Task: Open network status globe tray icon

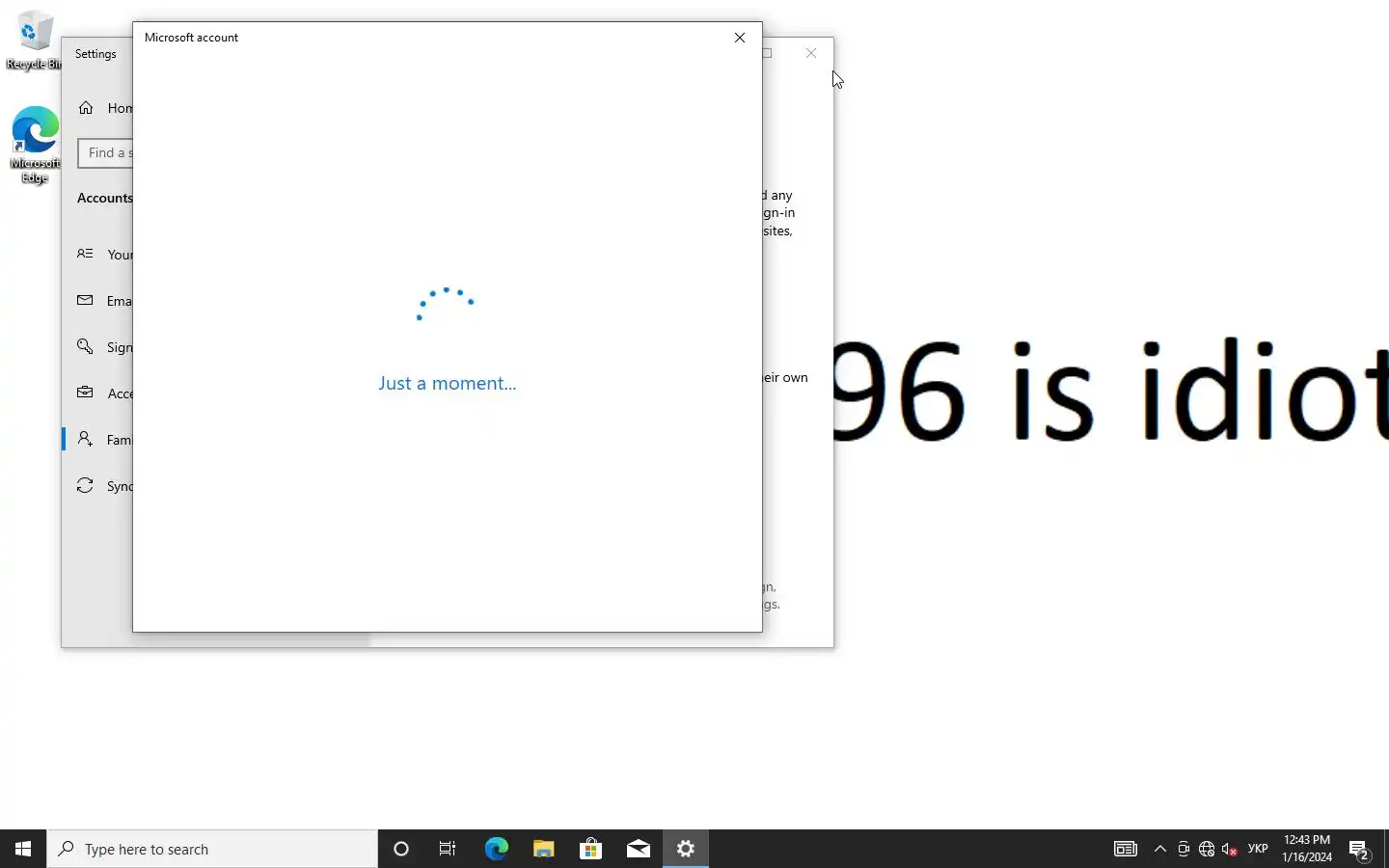Action: click(1207, 849)
